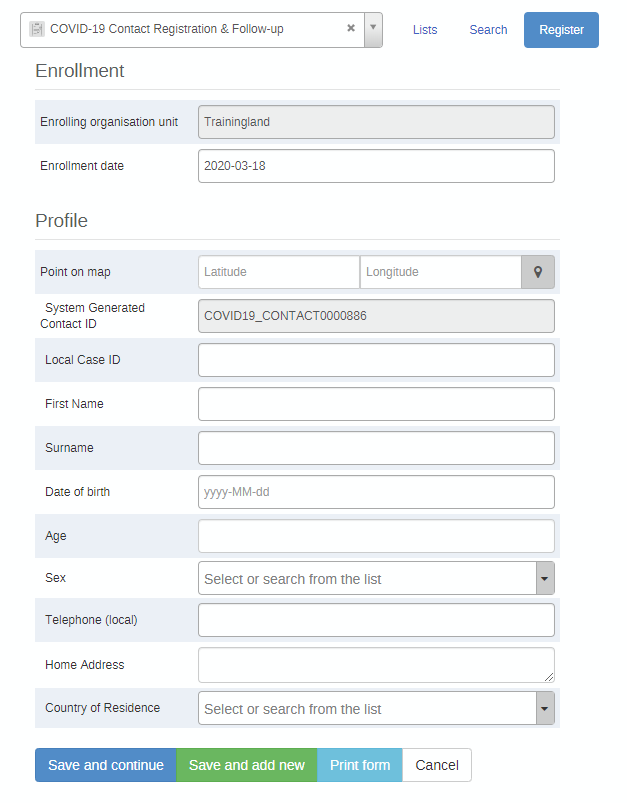This screenshot has width=627, height=803.
Task: Select the Date of birth field
Action: tap(377, 492)
